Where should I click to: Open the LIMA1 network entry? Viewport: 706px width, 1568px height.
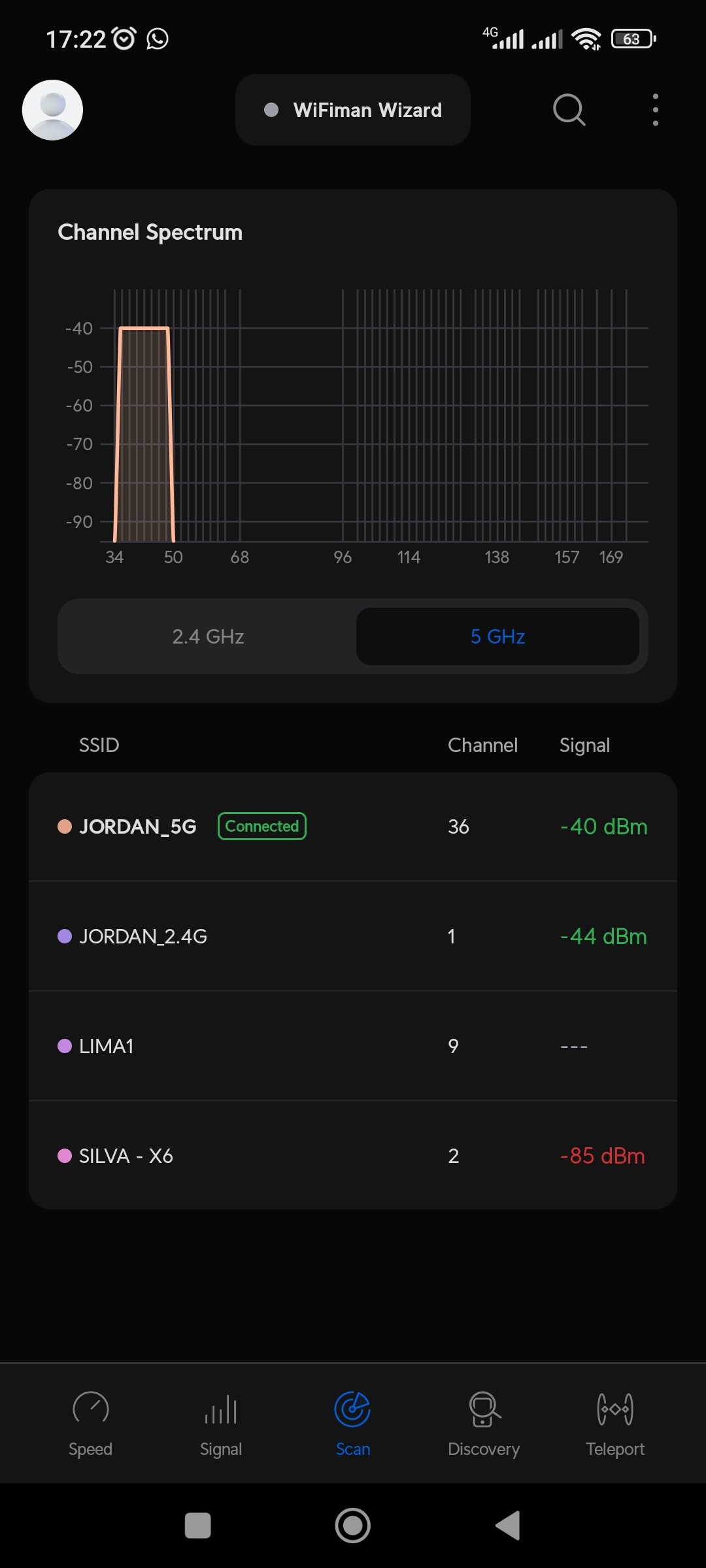tap(353, 1046)
